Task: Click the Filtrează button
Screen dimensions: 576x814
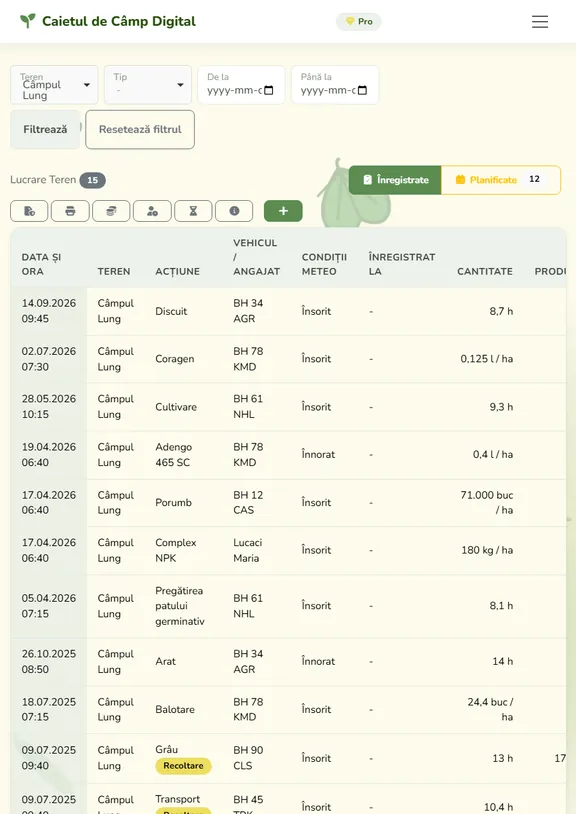Action: point(45,129)
